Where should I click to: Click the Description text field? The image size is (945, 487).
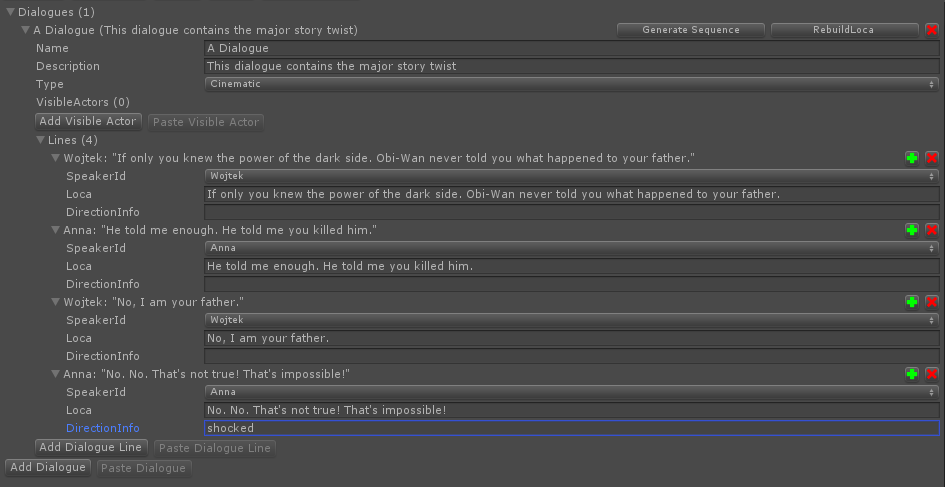(571, 66)
